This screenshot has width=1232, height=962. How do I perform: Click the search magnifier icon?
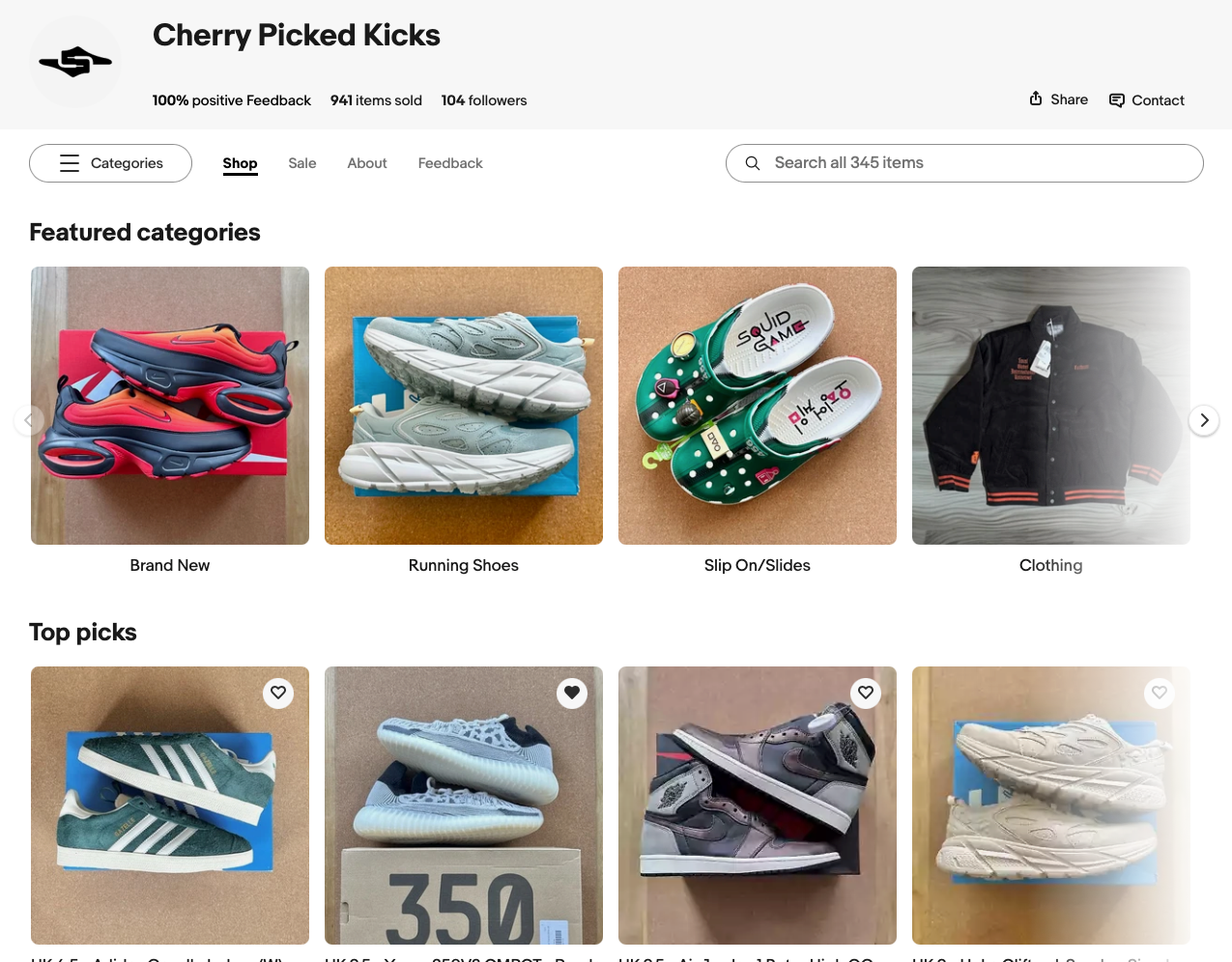coord(753,163)
